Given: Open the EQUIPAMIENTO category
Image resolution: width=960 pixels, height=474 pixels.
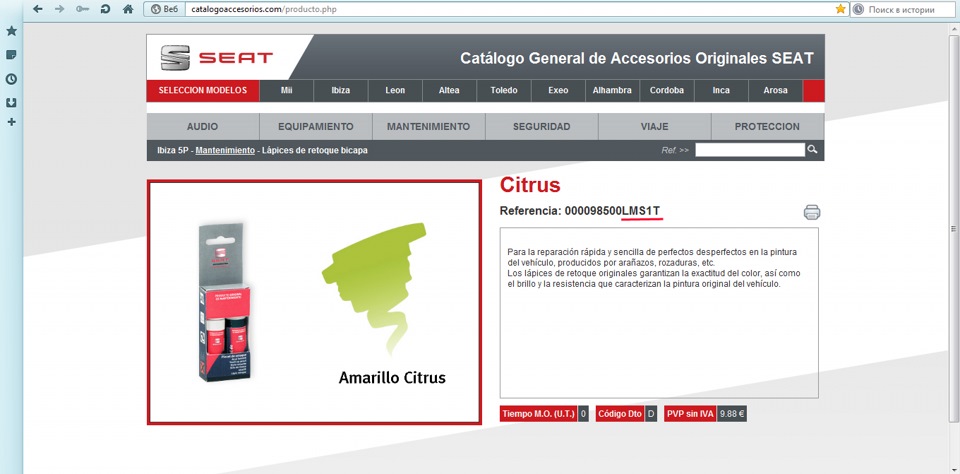Looking at the screenshot, I should (316, 127).
